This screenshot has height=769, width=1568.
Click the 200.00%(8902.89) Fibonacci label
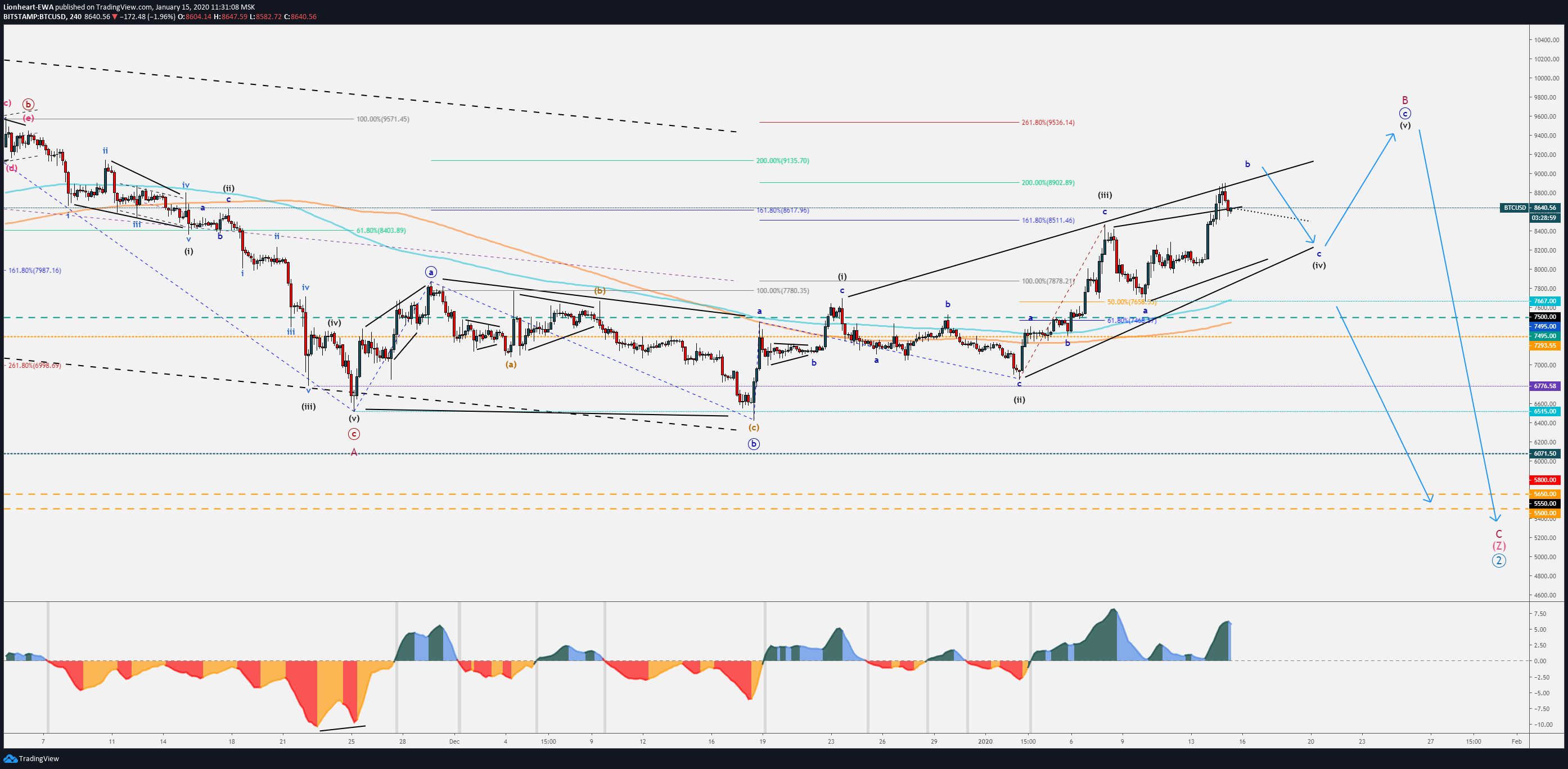click(x=1048, y=183)
